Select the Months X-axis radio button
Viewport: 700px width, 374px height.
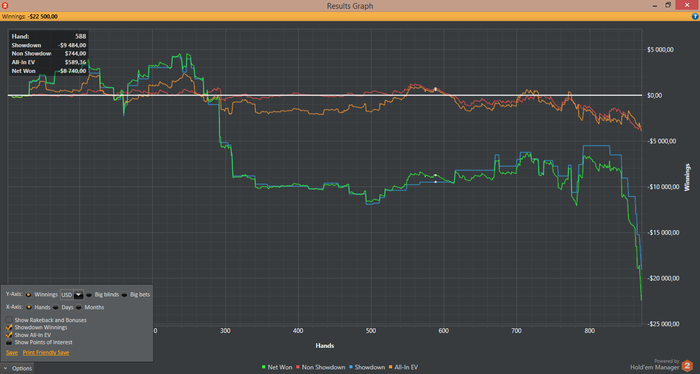[79, 307]
